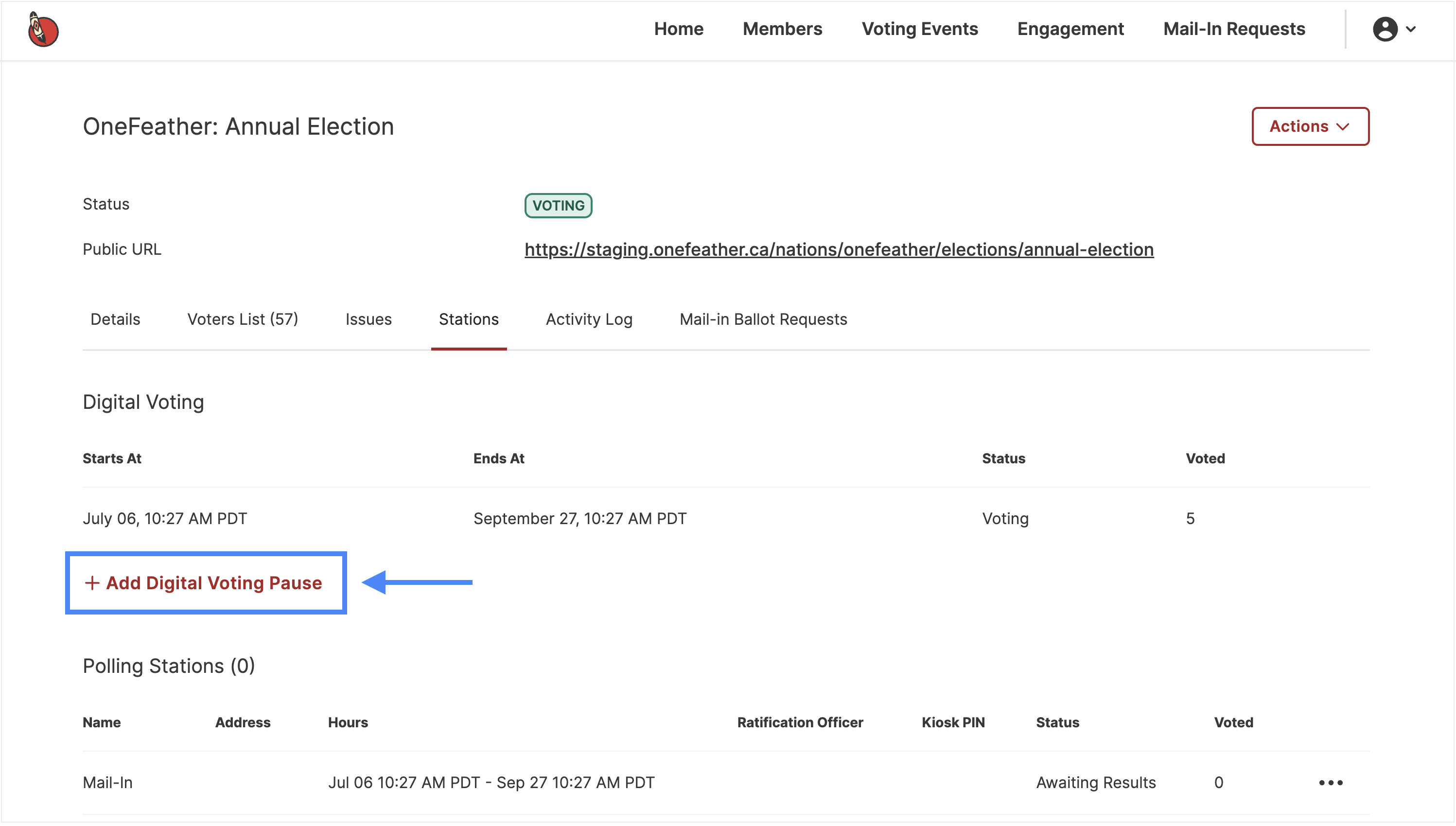Viewport: 1456px width, 826px height.
Task: Open the Mail-in Ballot Requests tab
Action: pyautogui.click(x=763, y=319)
